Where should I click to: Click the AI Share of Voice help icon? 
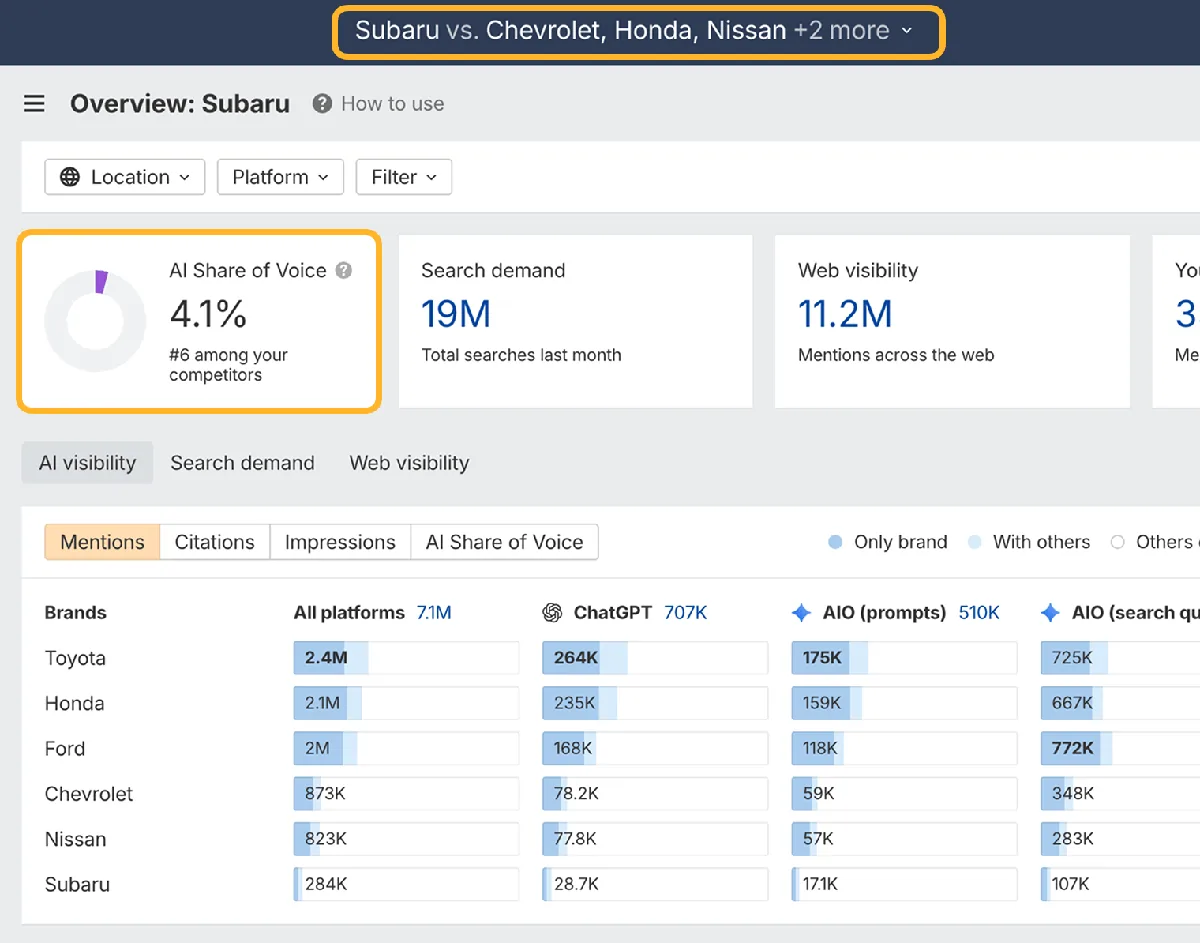tap(344, 270)
